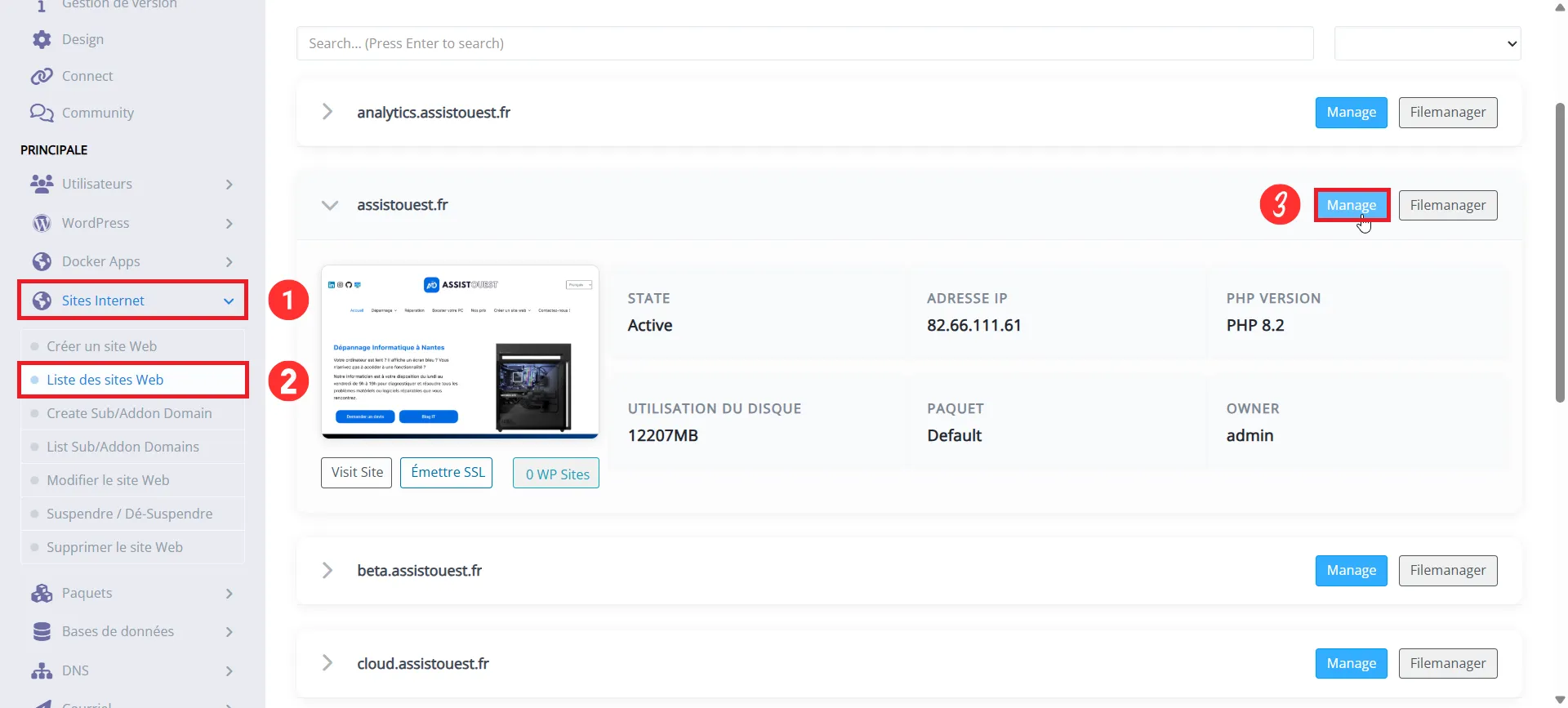Collapse the assistouest.fr site details
This screenshot has height=708, width=1568.
(329, 205)
